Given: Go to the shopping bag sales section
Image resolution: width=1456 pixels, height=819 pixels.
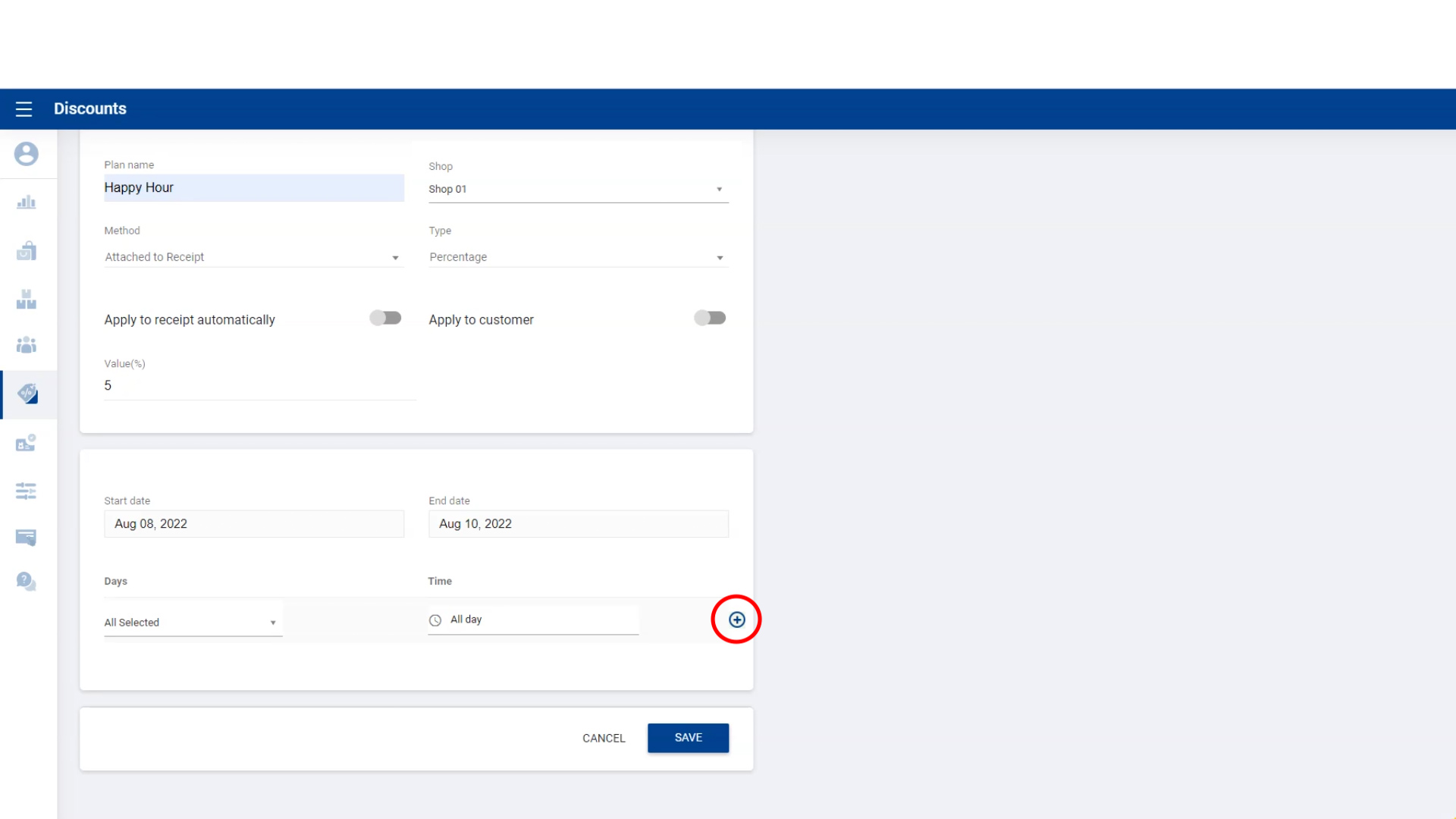Looking at the screenshot, I should point(27,251).
